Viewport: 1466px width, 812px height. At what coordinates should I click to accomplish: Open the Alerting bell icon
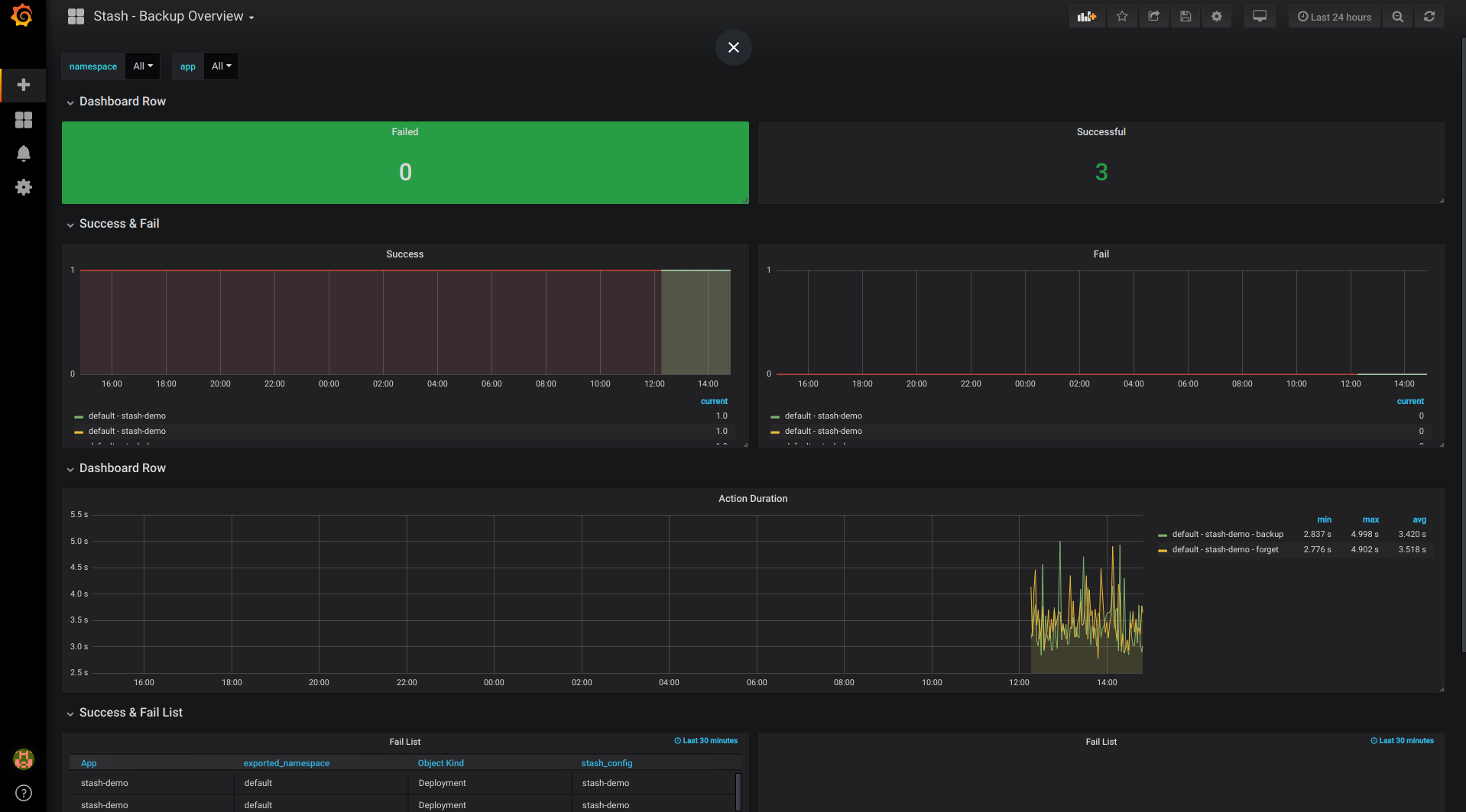pos(24,154)
